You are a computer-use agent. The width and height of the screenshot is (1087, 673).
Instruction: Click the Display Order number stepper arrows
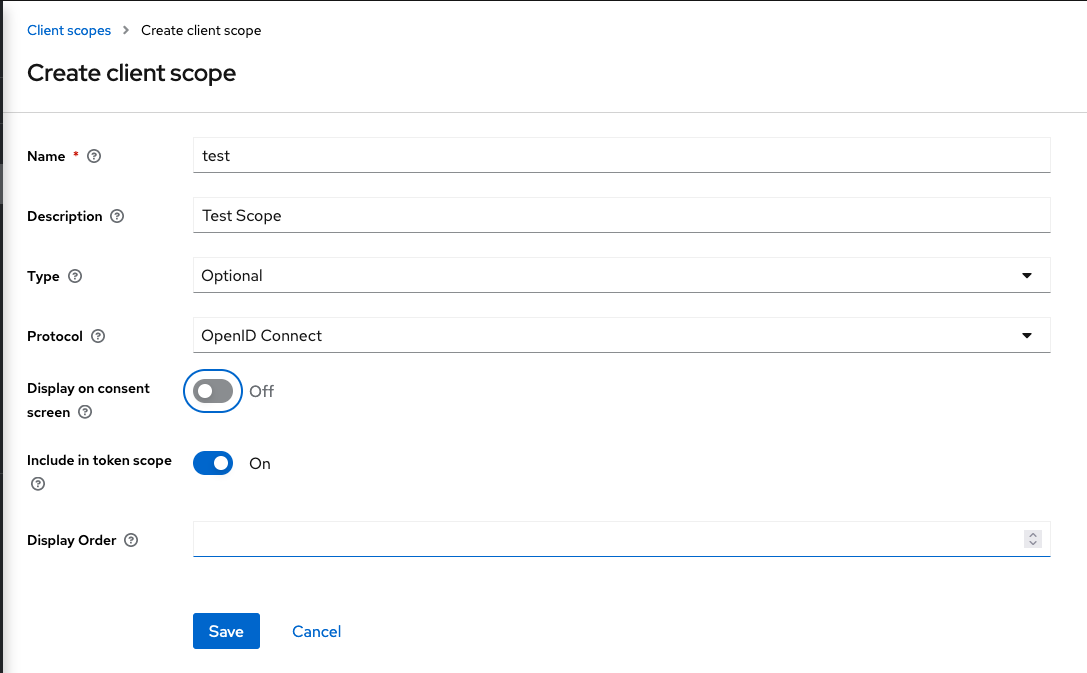click(x=1033, y=539)
